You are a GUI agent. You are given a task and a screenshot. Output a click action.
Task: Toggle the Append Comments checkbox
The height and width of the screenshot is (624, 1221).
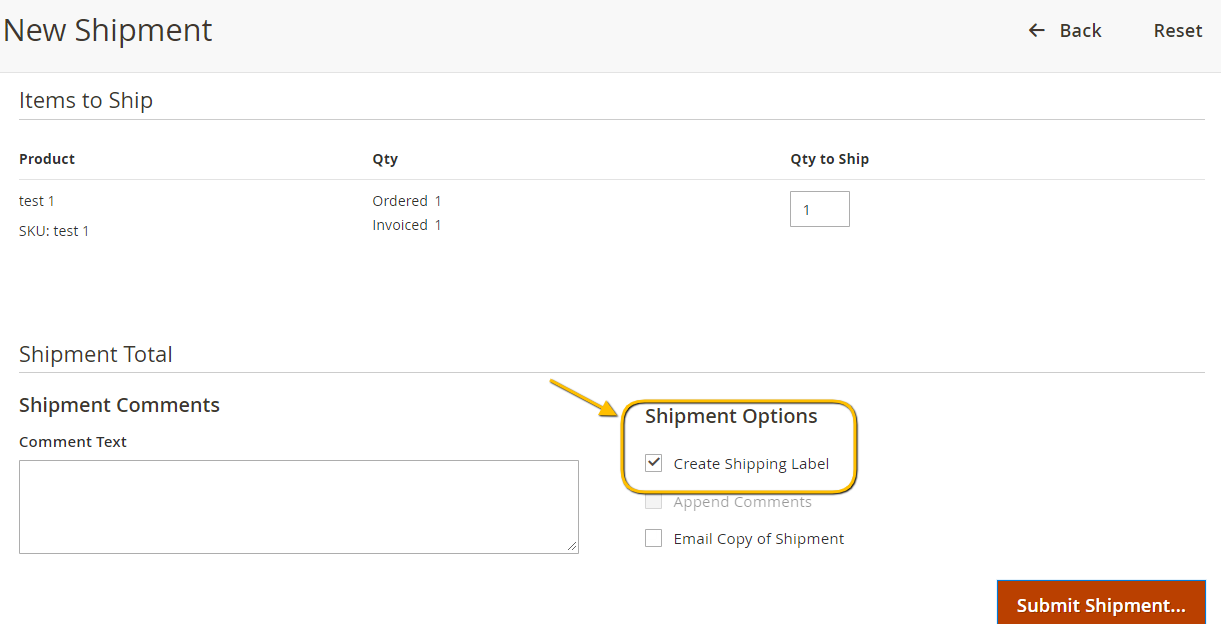click(x=654, y=502)
